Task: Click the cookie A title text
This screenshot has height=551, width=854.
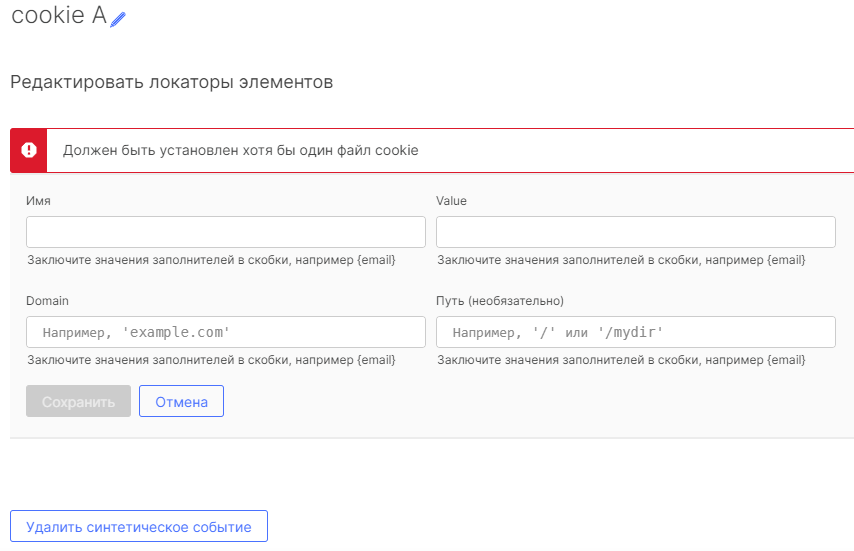Action: point(58,17)
